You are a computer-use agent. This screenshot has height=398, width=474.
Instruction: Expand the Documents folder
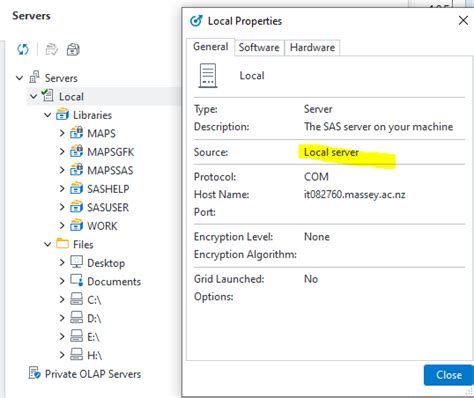tap(62, 281)
